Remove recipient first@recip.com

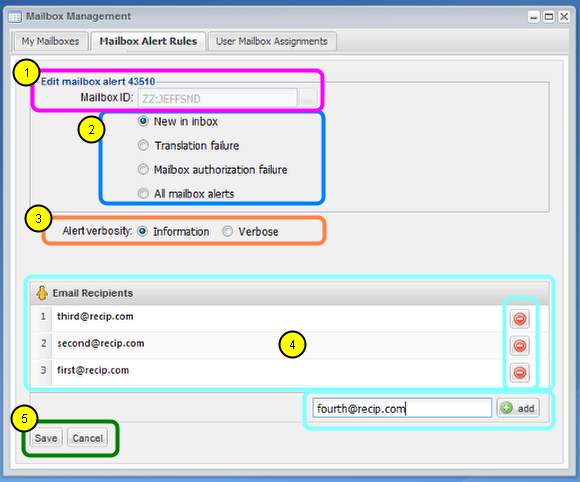tap(520, 373)
